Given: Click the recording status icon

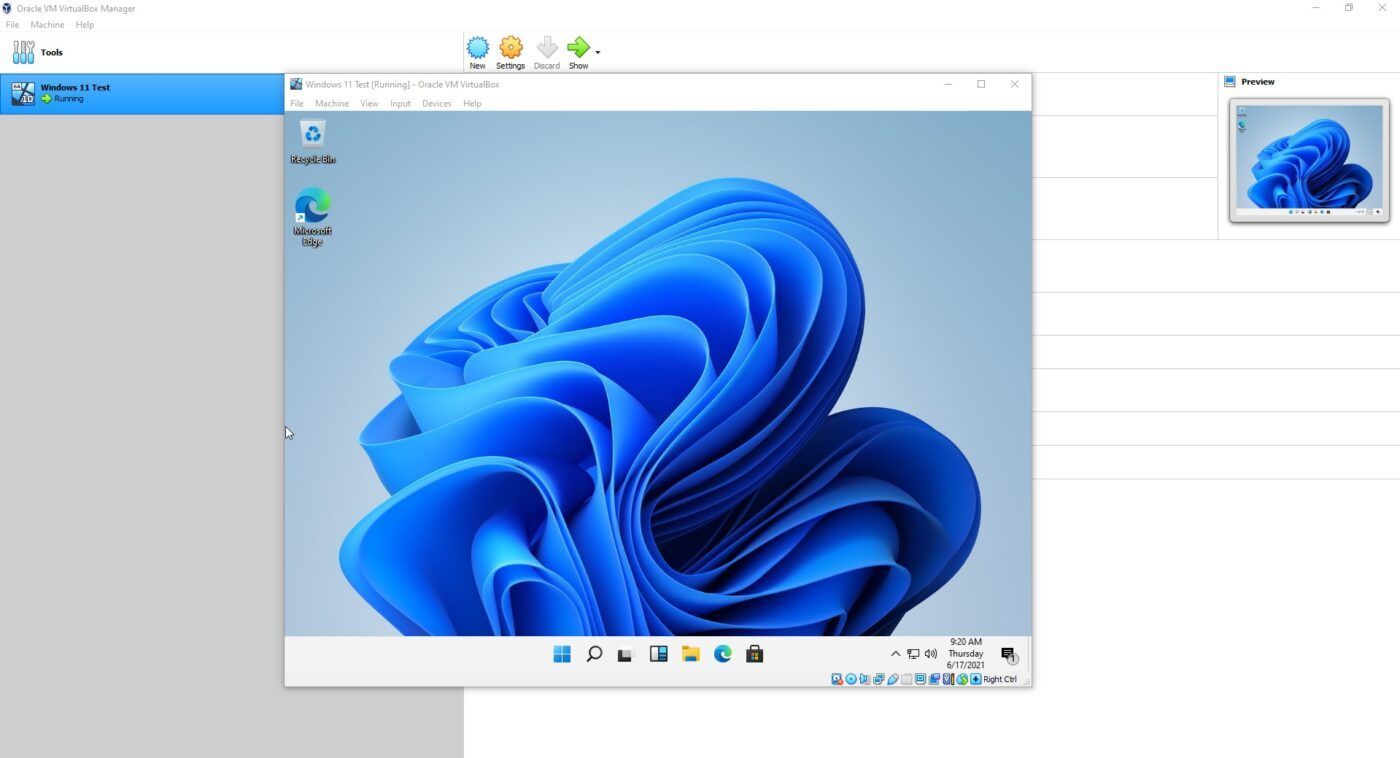Looking at the screenshot, I should point(934,679).
